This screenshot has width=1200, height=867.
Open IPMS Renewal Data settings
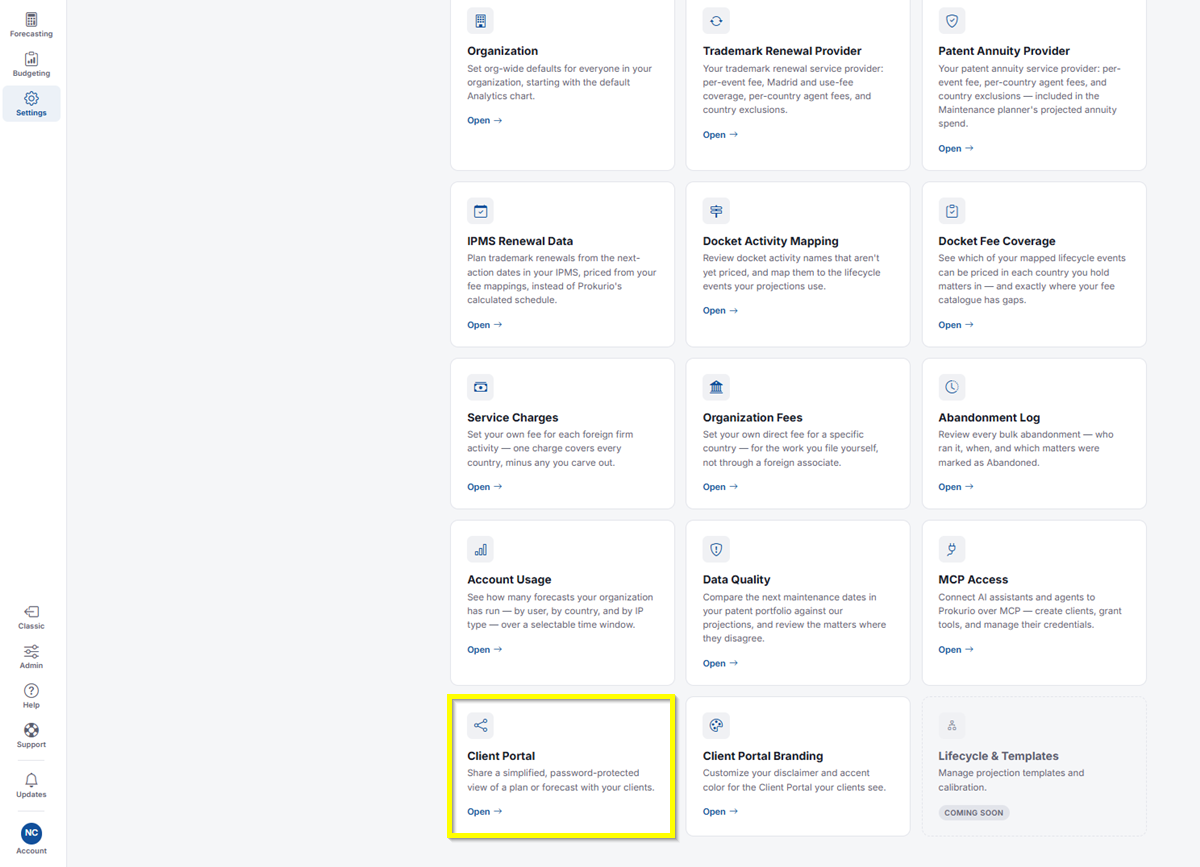pos(485,325)
